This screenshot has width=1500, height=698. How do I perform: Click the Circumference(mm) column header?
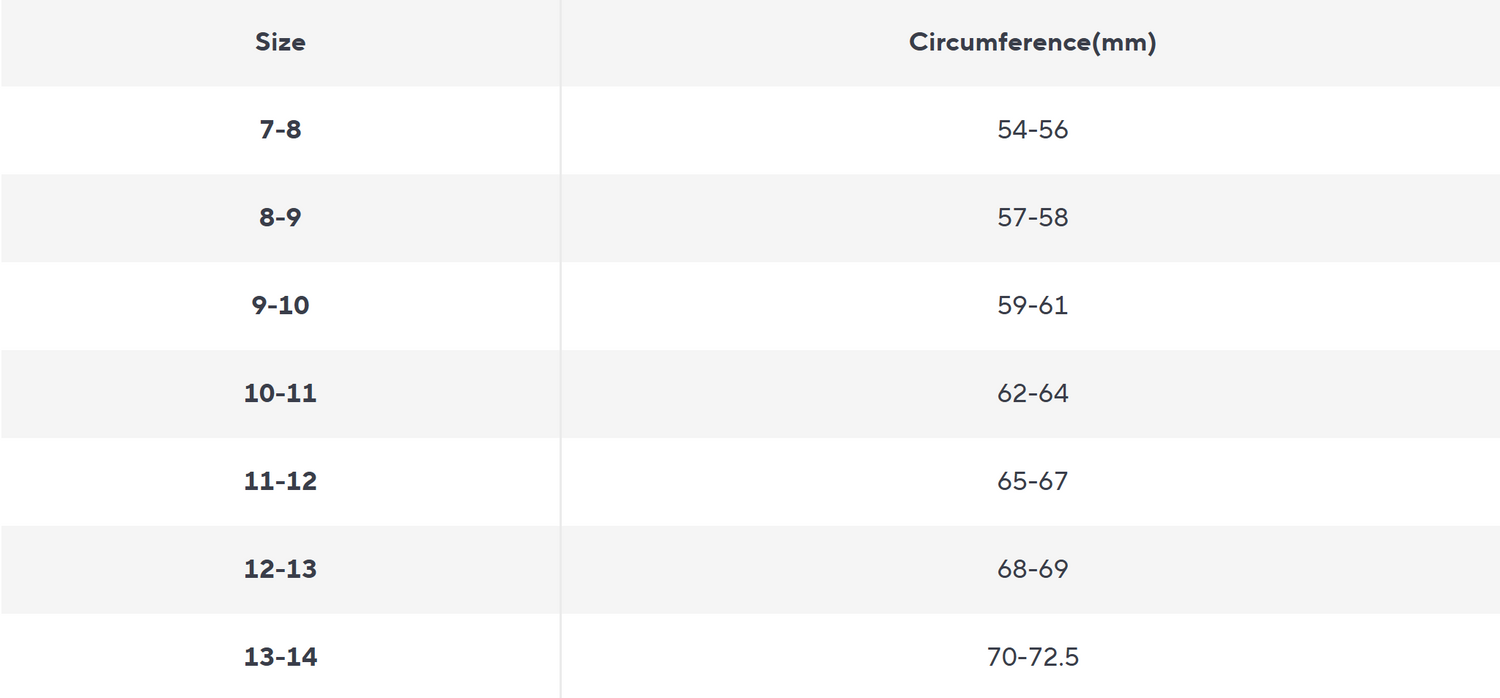[x=1032, y=42]
